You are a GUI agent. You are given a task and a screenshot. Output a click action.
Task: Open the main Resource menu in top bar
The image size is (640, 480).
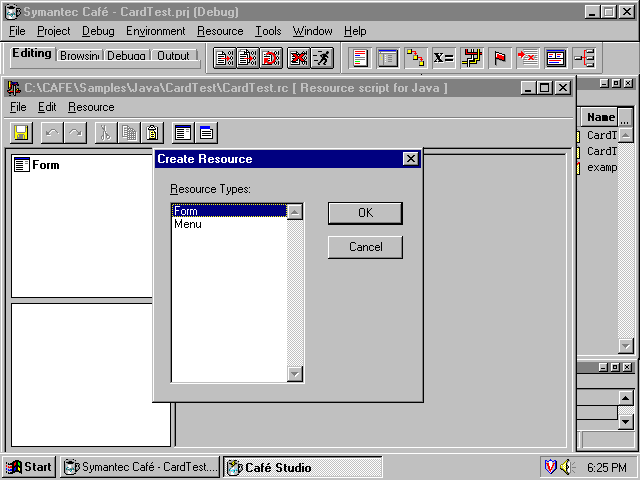point(220,31)
